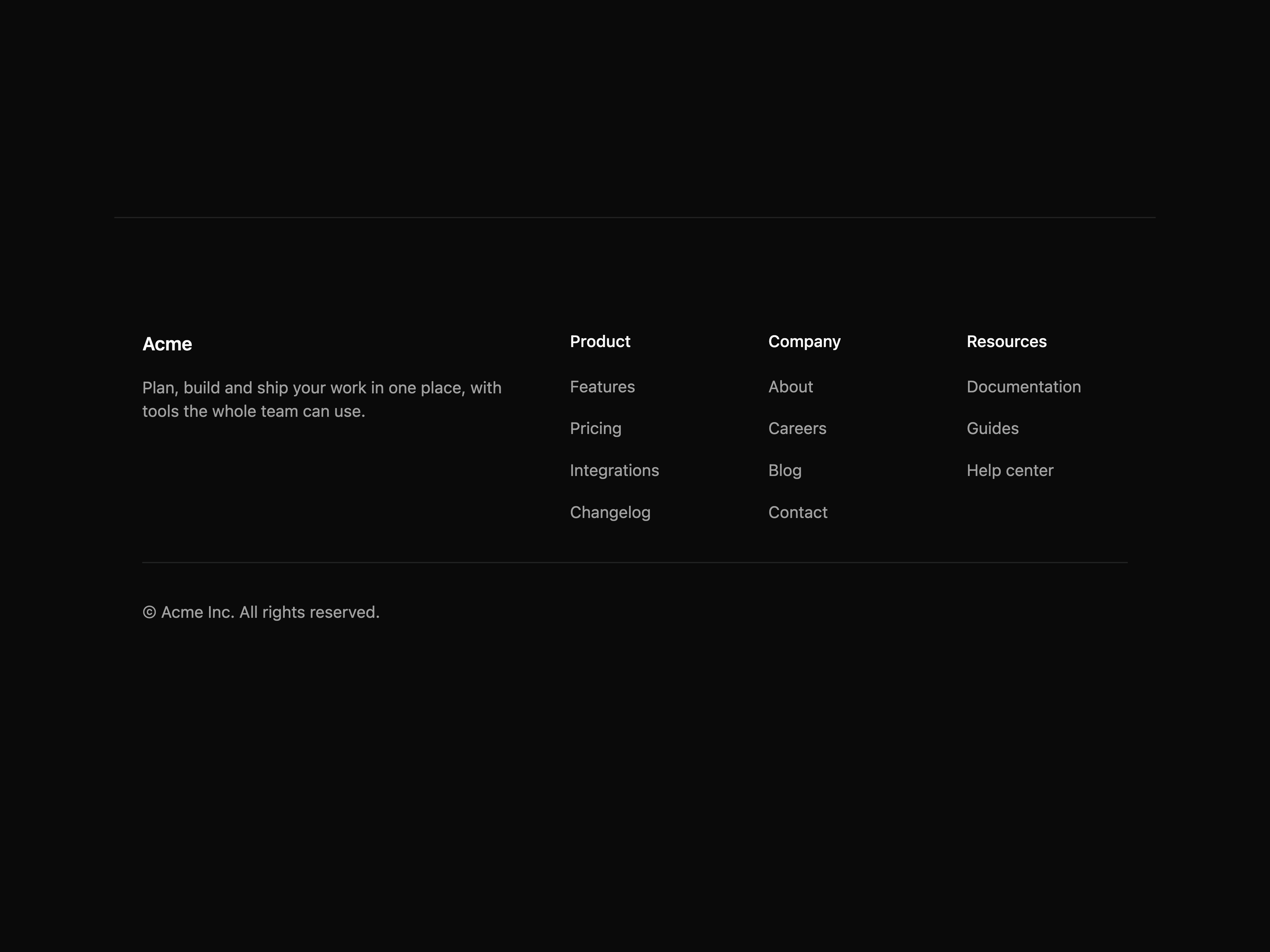Click the Resources column heading
This screenshot has height=952, width=1270.
pos(1006,341)
